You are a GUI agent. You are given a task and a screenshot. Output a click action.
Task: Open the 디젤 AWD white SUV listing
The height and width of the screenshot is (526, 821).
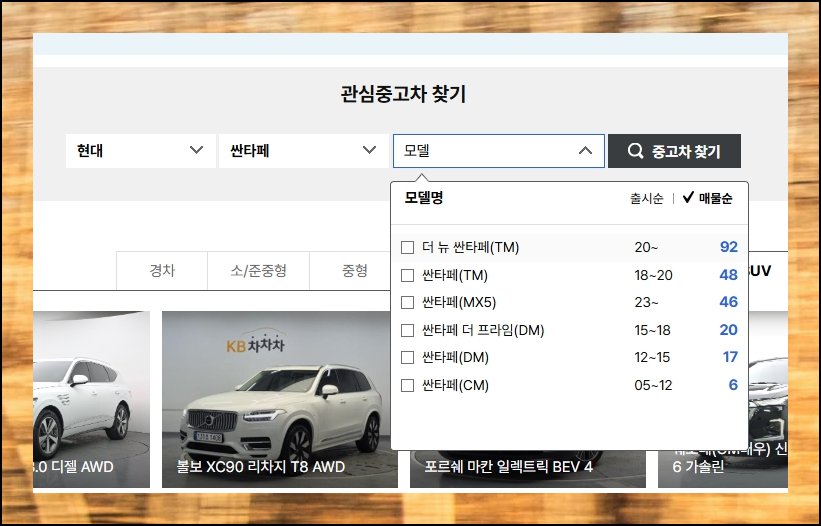tap(91, 399)
